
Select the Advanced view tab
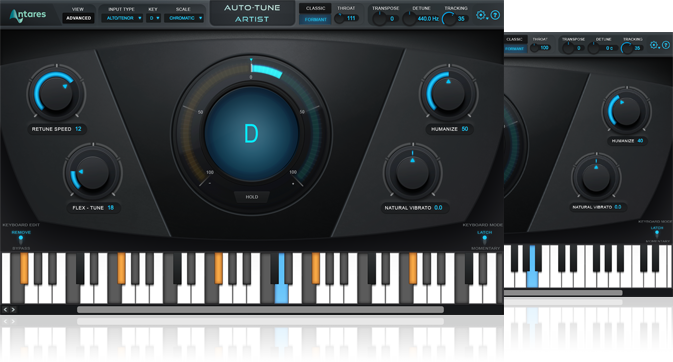click(79, 18)
